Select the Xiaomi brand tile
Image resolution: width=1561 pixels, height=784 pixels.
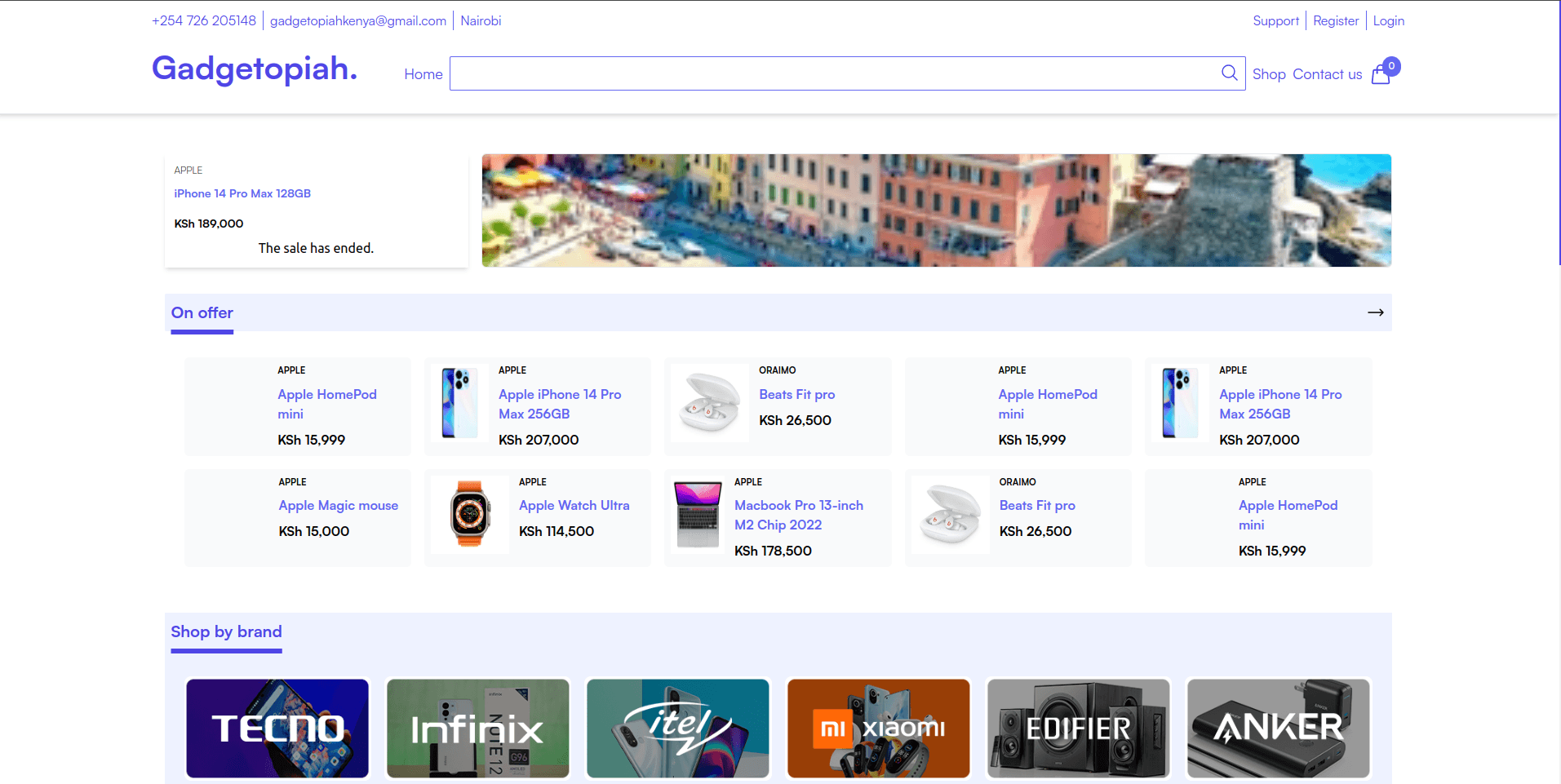click(x=878, y=729)
